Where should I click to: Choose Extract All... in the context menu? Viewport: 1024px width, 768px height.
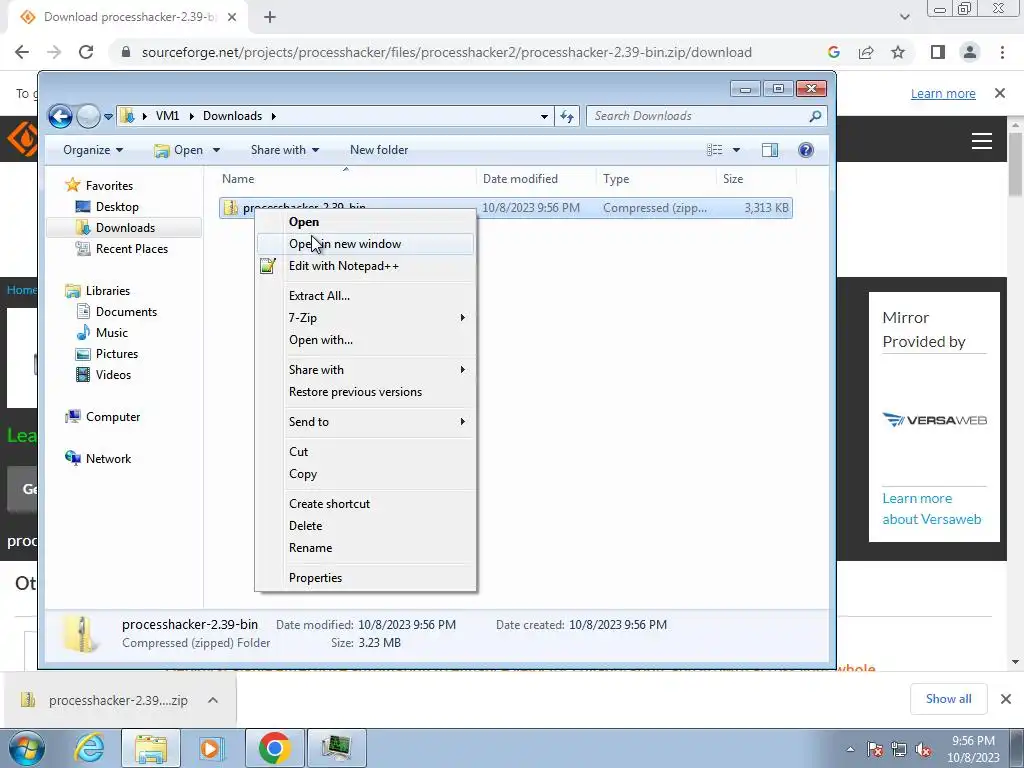tap(365, 296)
